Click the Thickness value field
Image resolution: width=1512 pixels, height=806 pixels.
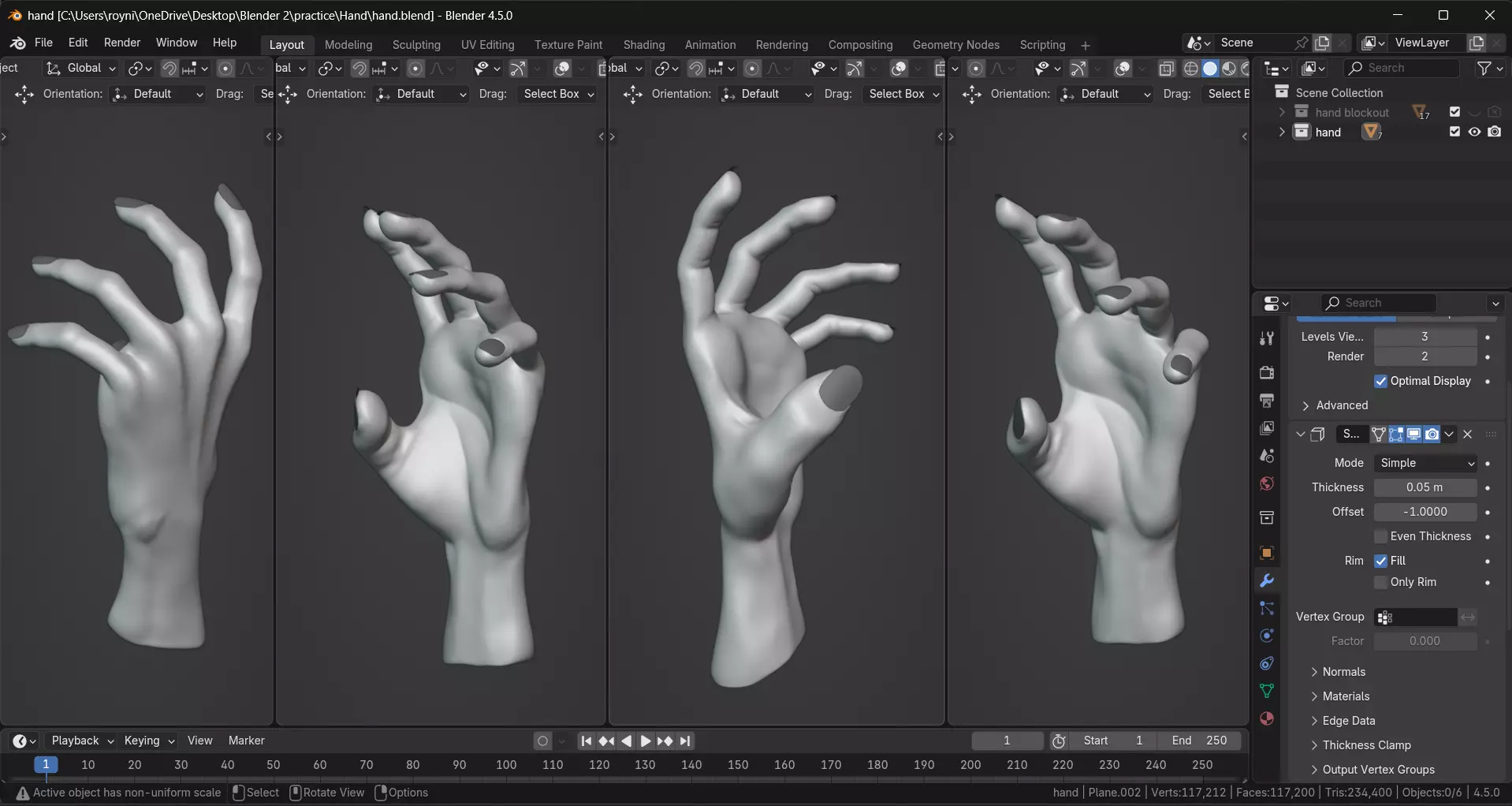(x=1425, y=487)
